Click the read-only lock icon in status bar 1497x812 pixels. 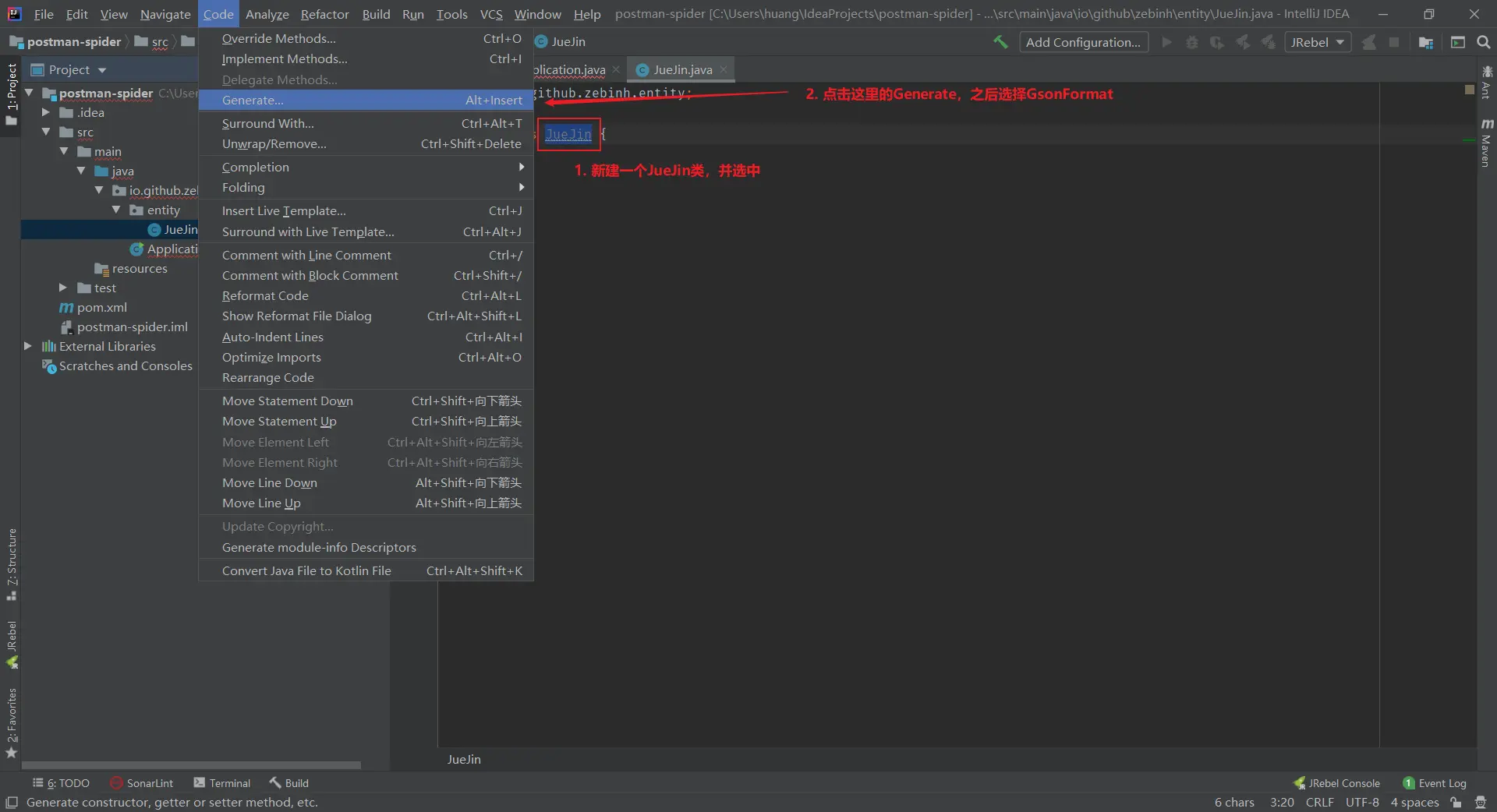pyautogui.click(x=1456, y=803)
